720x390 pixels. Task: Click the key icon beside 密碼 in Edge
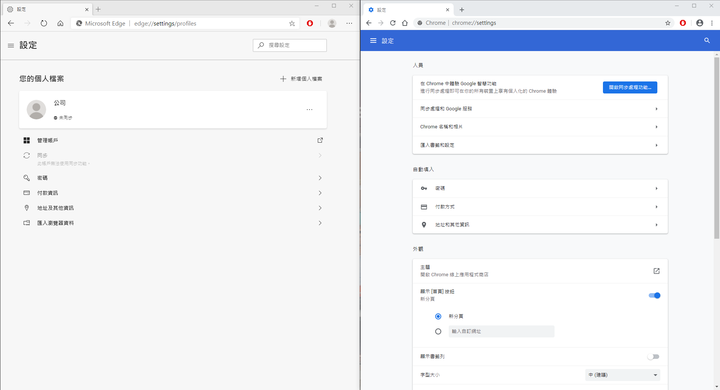click(27, 178)
